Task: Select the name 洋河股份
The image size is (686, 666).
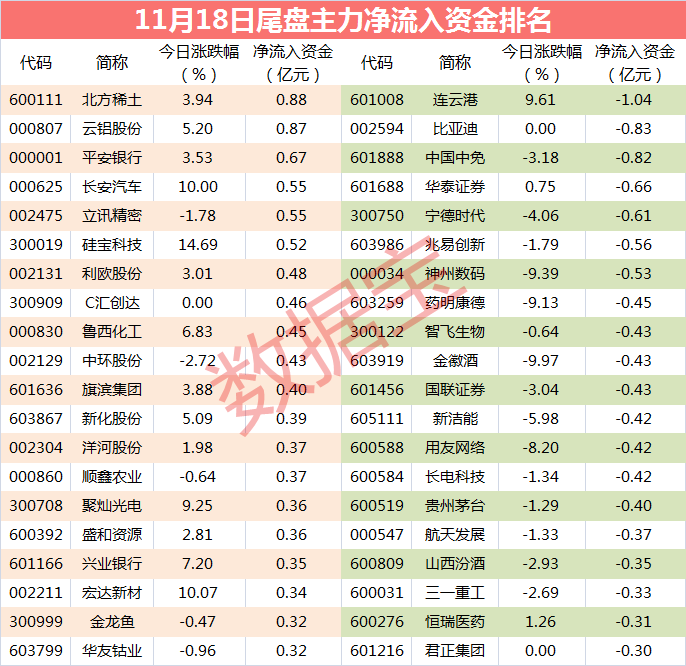Action: tap(112, 448)
